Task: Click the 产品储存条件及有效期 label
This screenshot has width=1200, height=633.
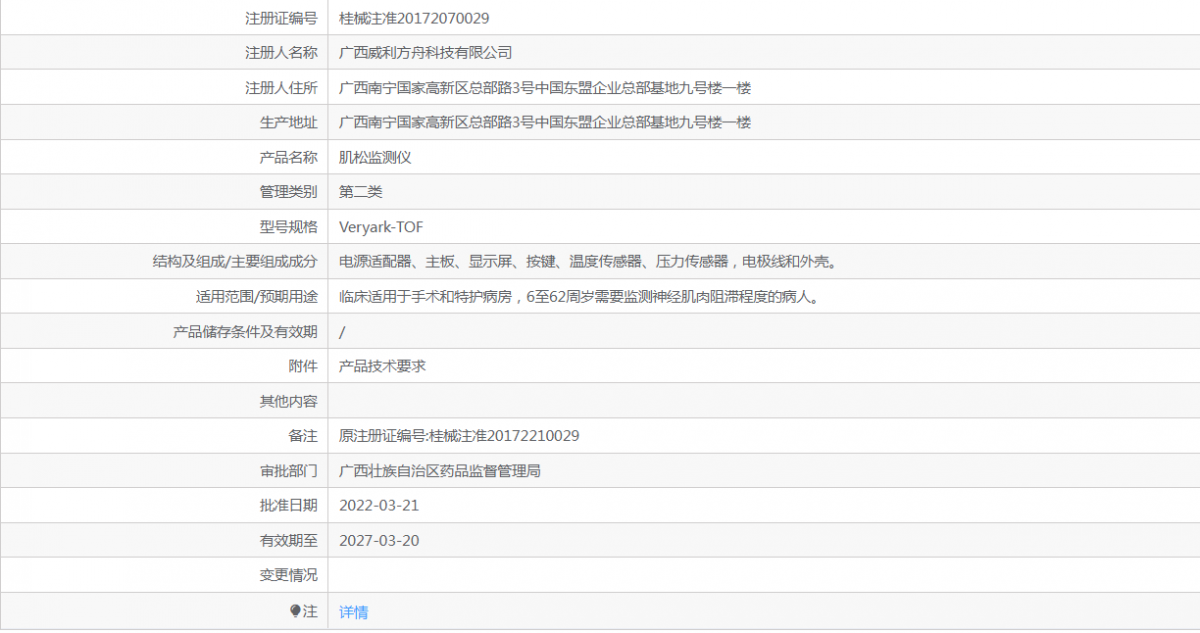Action: click(x=245, y=332)
